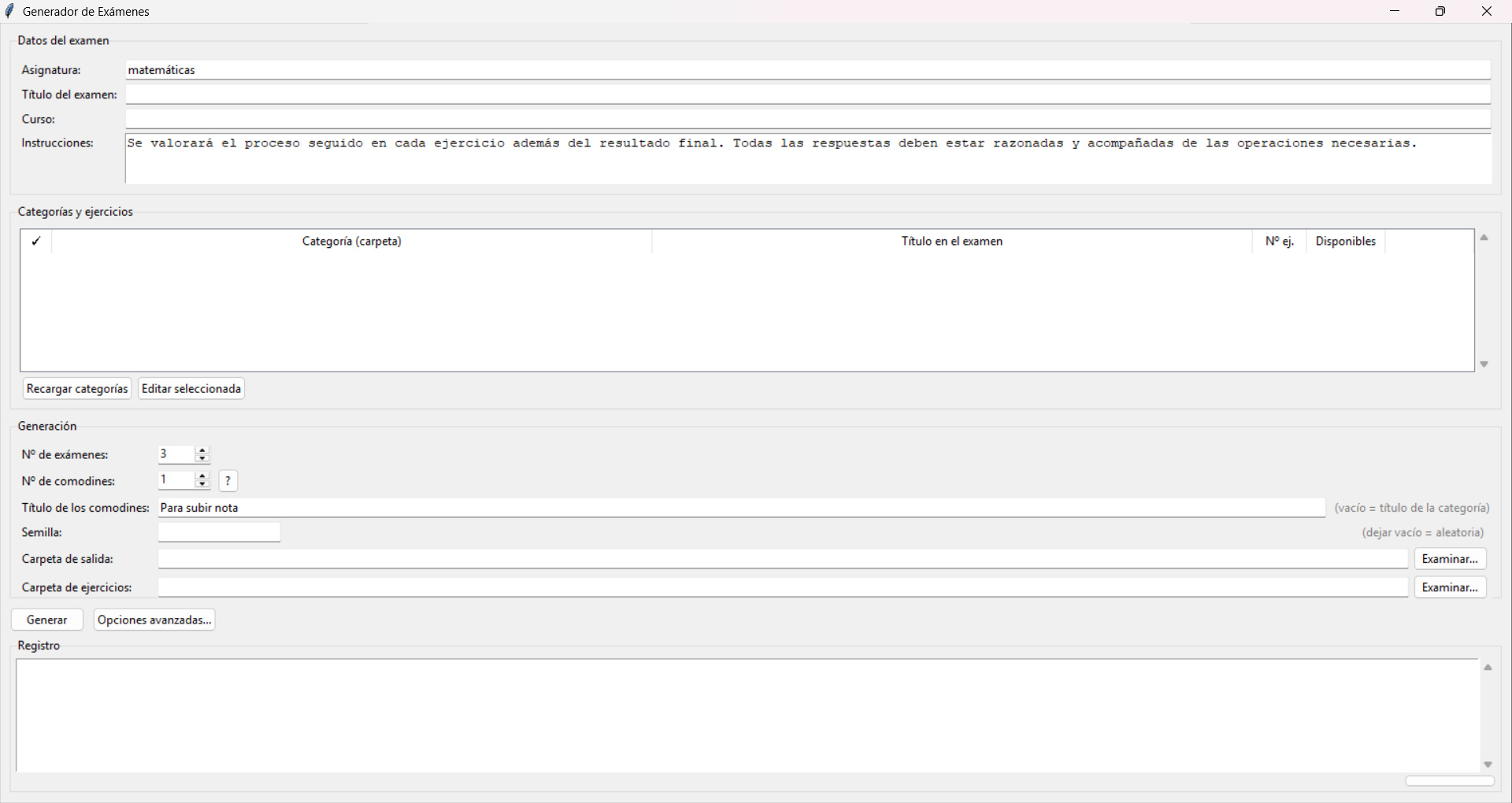The height and width of the screenshot is (803, 1512).
Task: Decrease Nº de exámenes with down arrow
Action: point(202,459)
